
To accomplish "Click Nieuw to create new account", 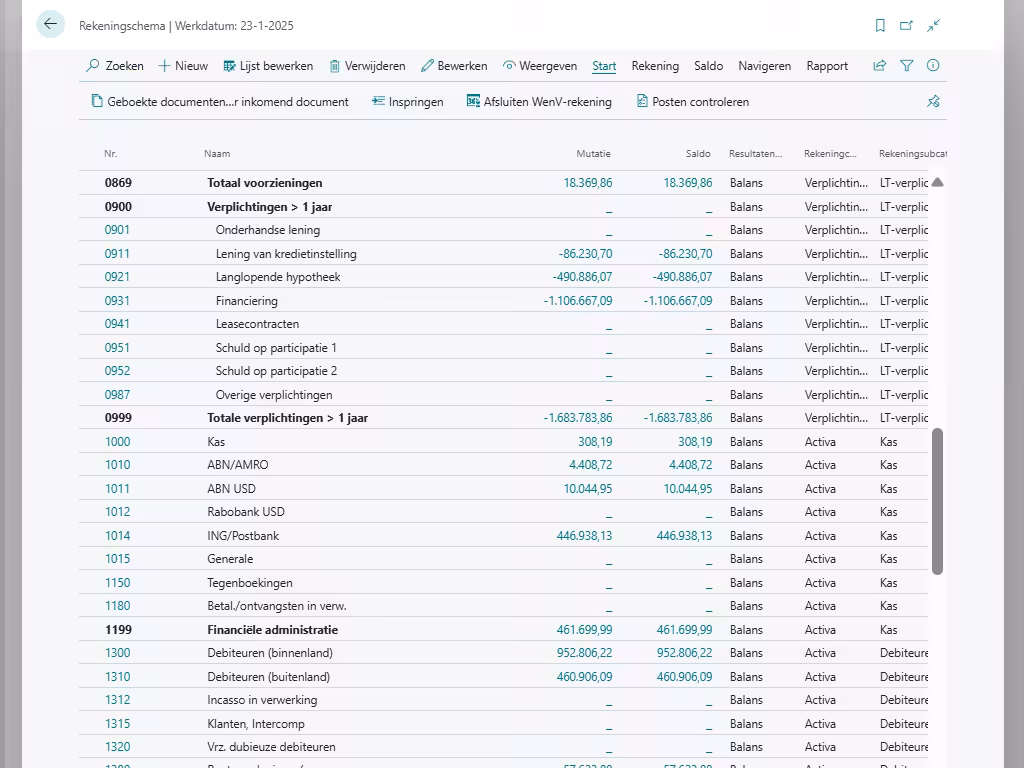I will coord(183,66).
